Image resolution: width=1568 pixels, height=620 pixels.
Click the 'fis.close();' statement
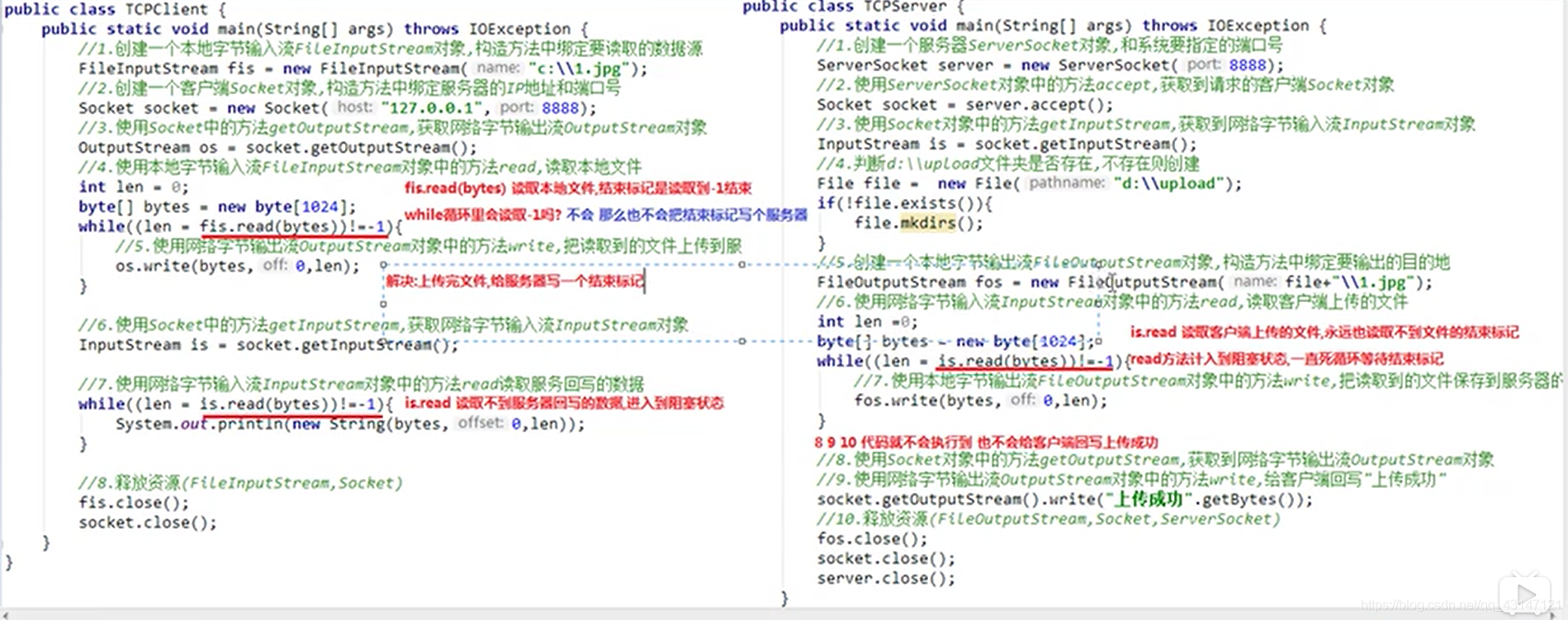point(134,503)
